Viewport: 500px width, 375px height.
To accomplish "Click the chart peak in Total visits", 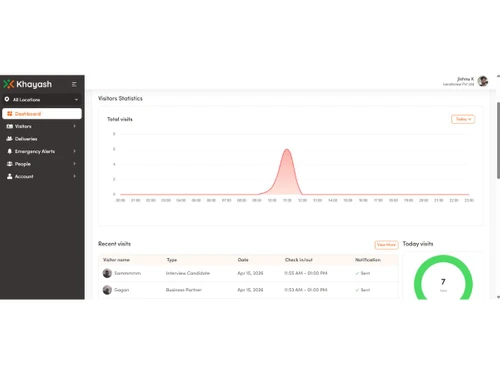I will pos(287,150).
